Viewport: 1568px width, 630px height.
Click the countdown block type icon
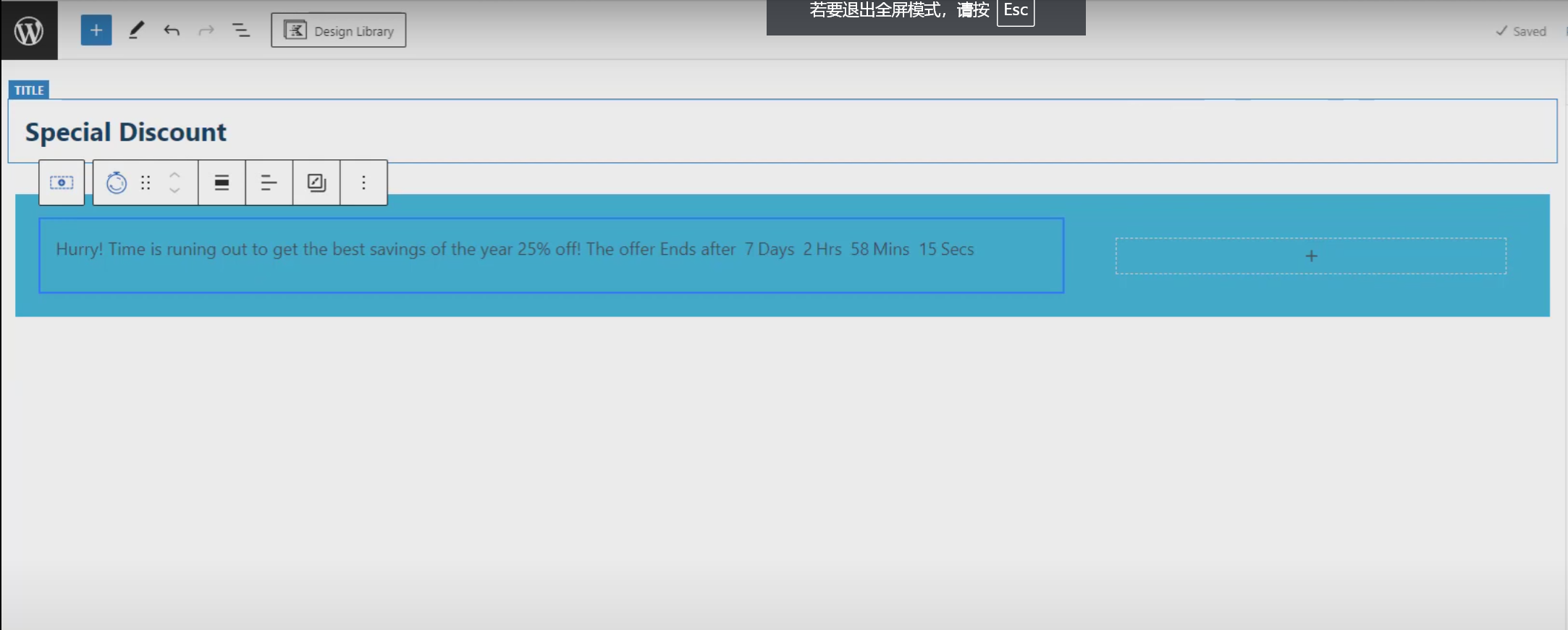point(117,182)
